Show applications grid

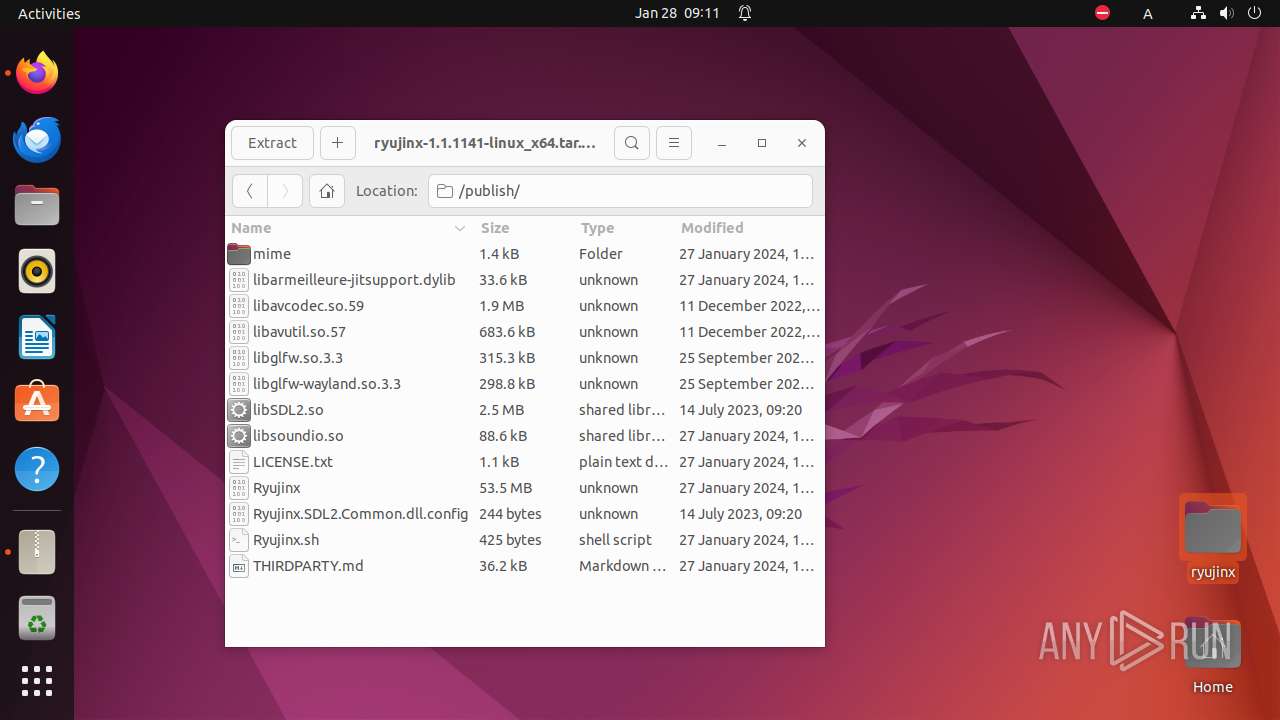[x=37, y=681]
